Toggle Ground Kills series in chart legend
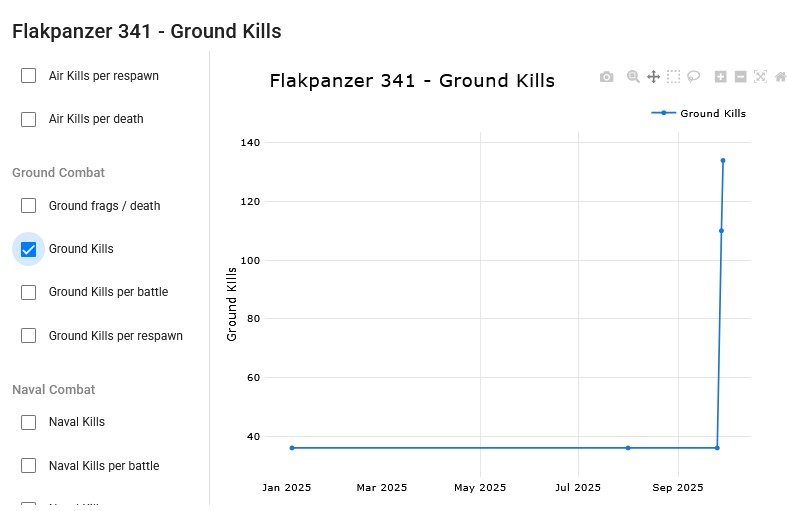The width and height of the screenshot is (788, 511). tap(699, 113)
